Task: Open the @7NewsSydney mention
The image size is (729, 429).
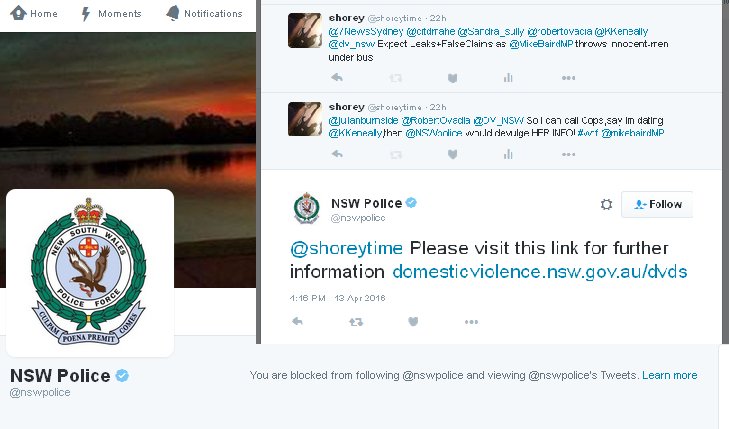Action: tap(366, 32)
